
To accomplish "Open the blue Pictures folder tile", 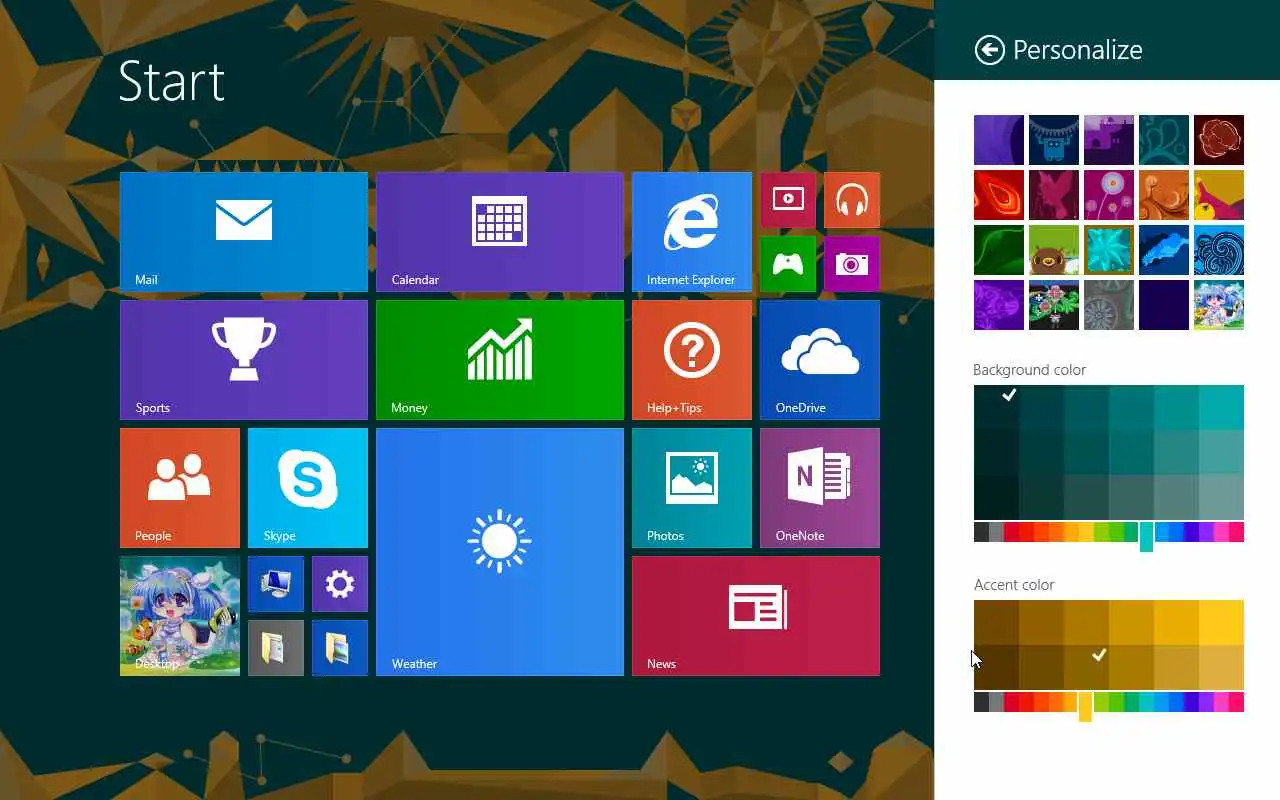I will [x=340, y=648].
